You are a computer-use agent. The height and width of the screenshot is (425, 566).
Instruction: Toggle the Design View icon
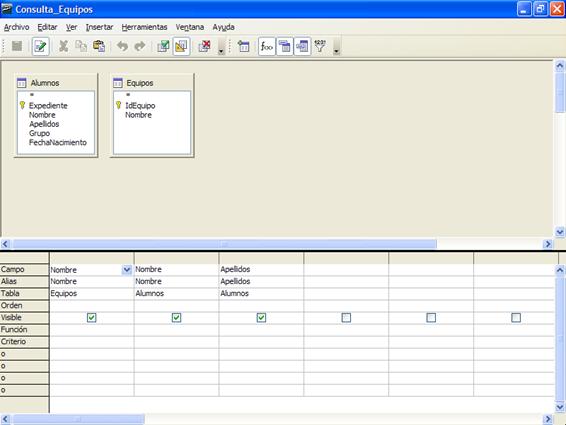(181, 46)
